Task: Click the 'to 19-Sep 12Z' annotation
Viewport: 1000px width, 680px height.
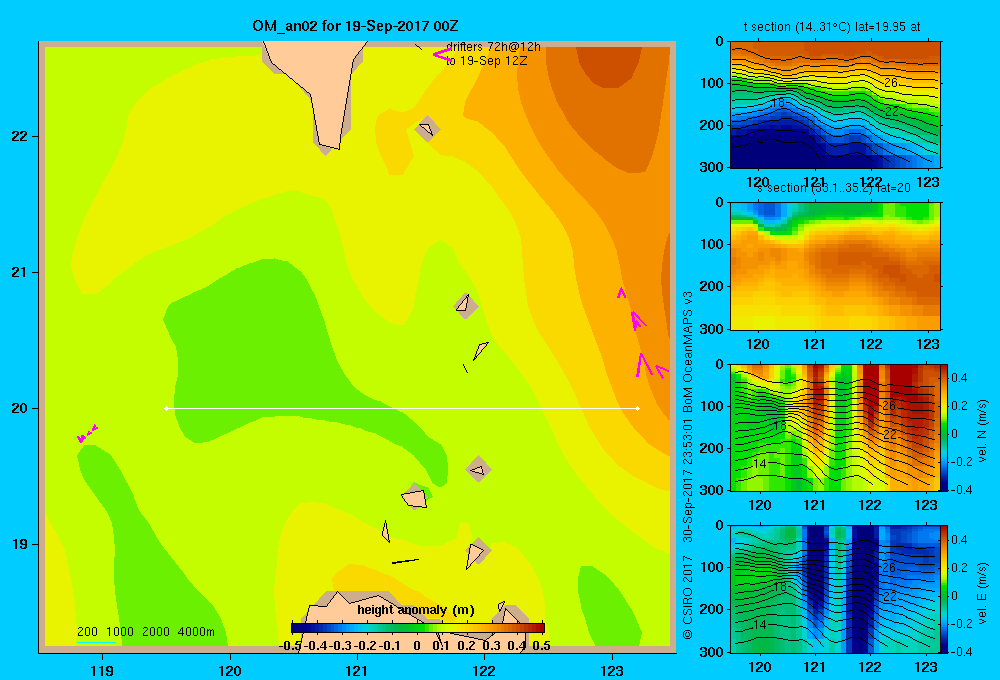Action: (487, 61)
